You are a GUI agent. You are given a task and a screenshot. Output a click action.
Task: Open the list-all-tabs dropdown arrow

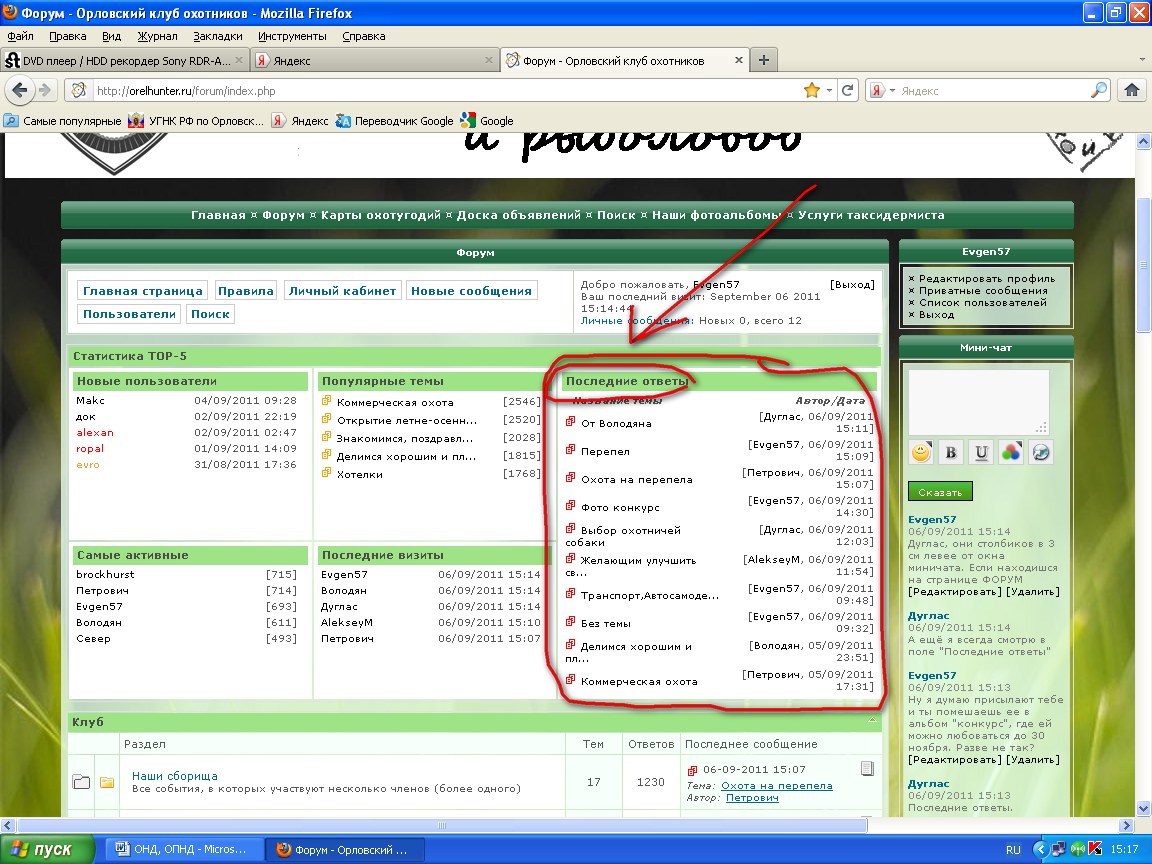tap(1142, 60)
